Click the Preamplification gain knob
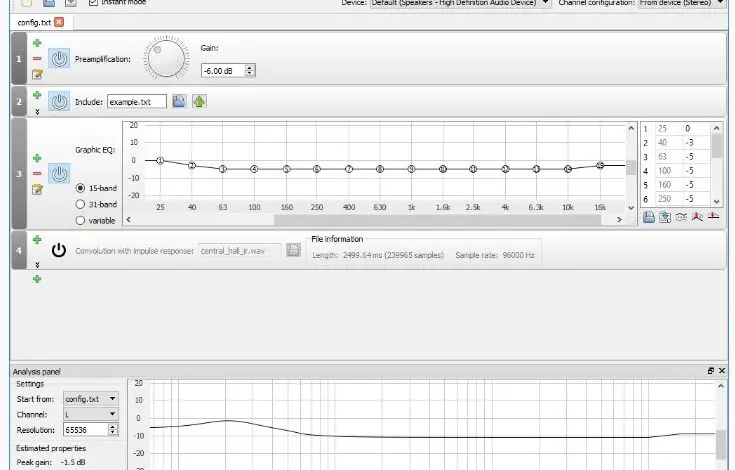 coord(166,59)
